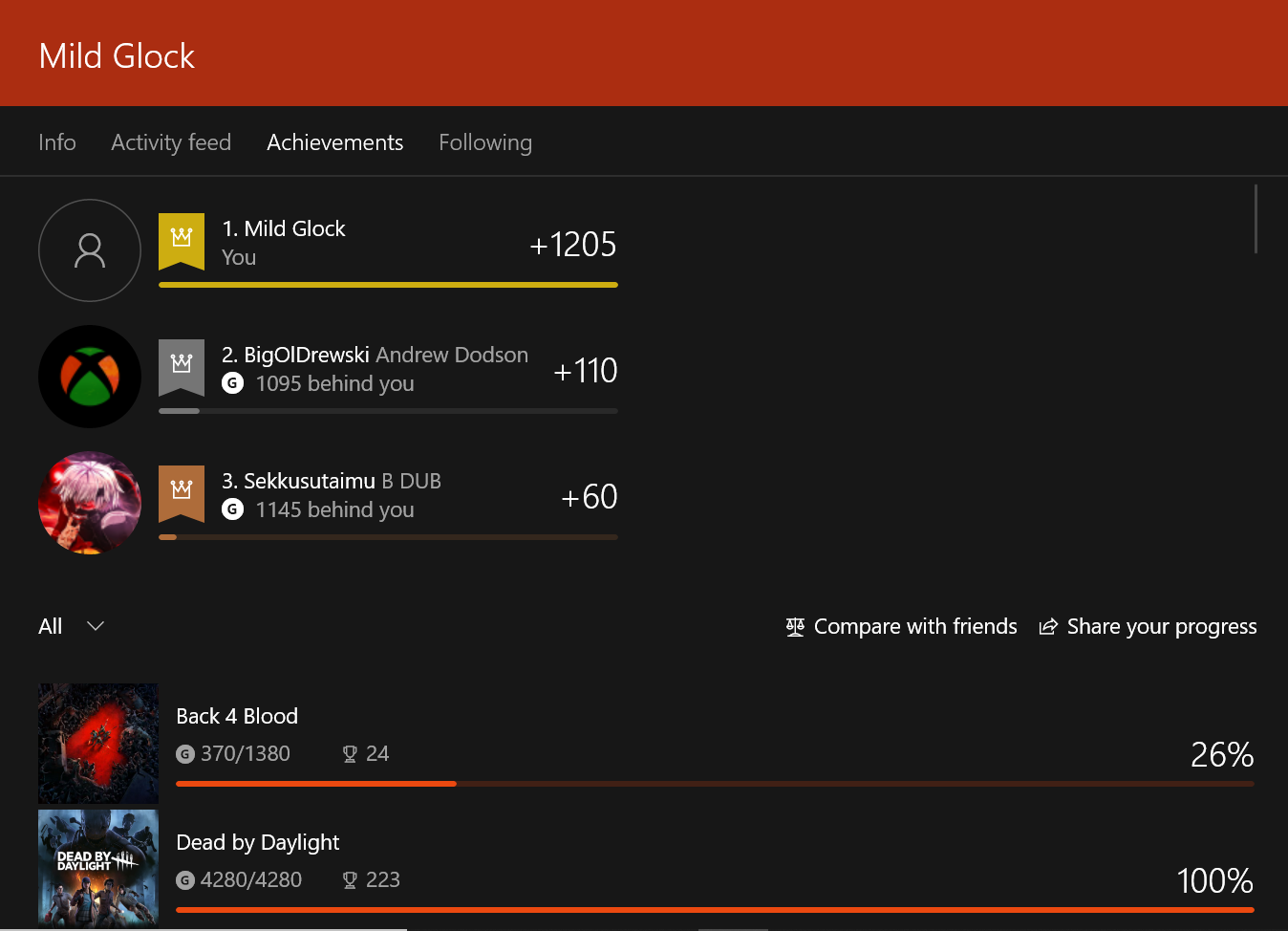Click the Share your progress arrow icon
Viewport: 1288px width, 931px height.
[1048, 627]
